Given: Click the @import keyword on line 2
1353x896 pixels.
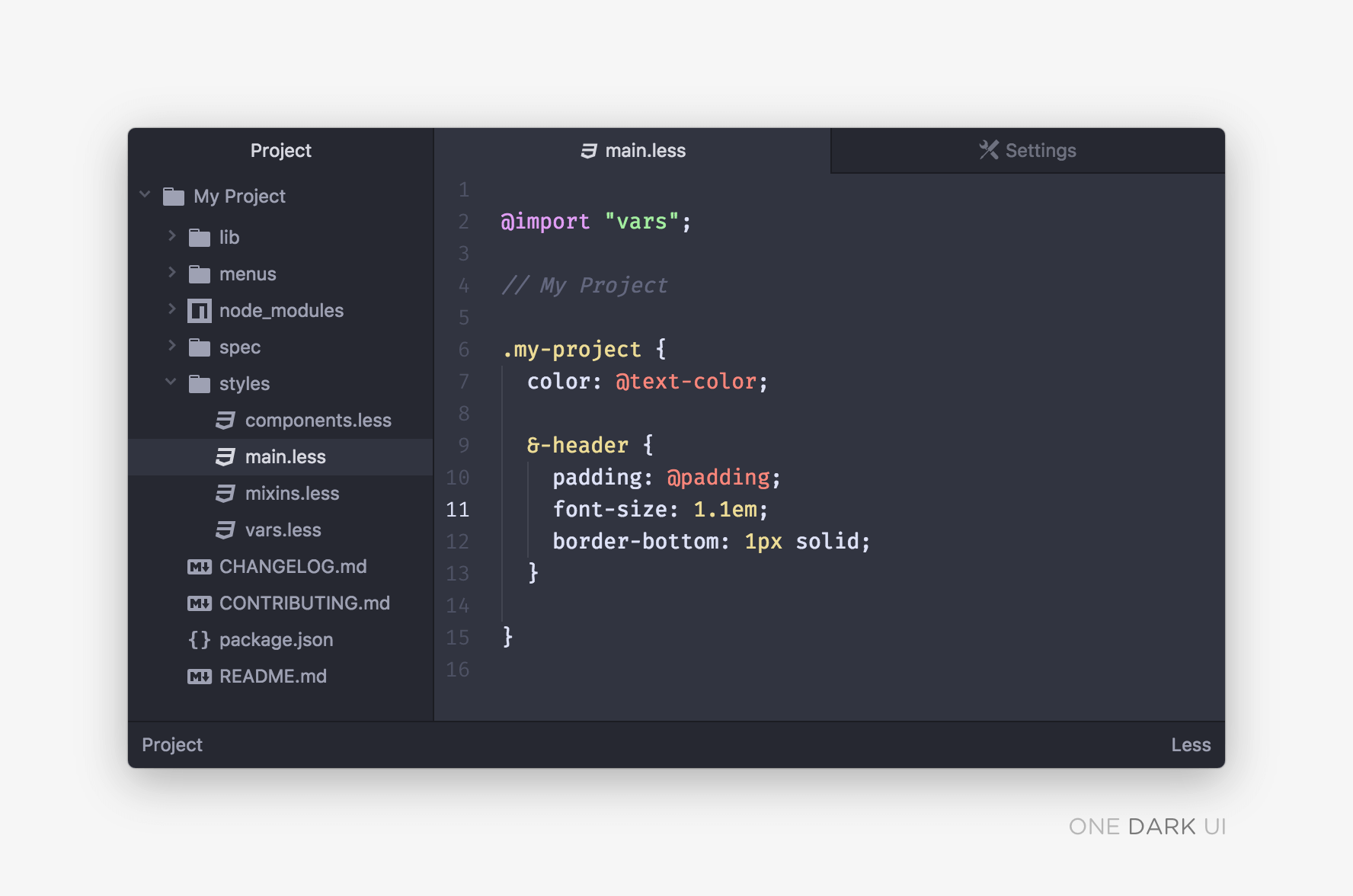Looking at the screenshot, I should pyautogui.click(x=545, y=222).
